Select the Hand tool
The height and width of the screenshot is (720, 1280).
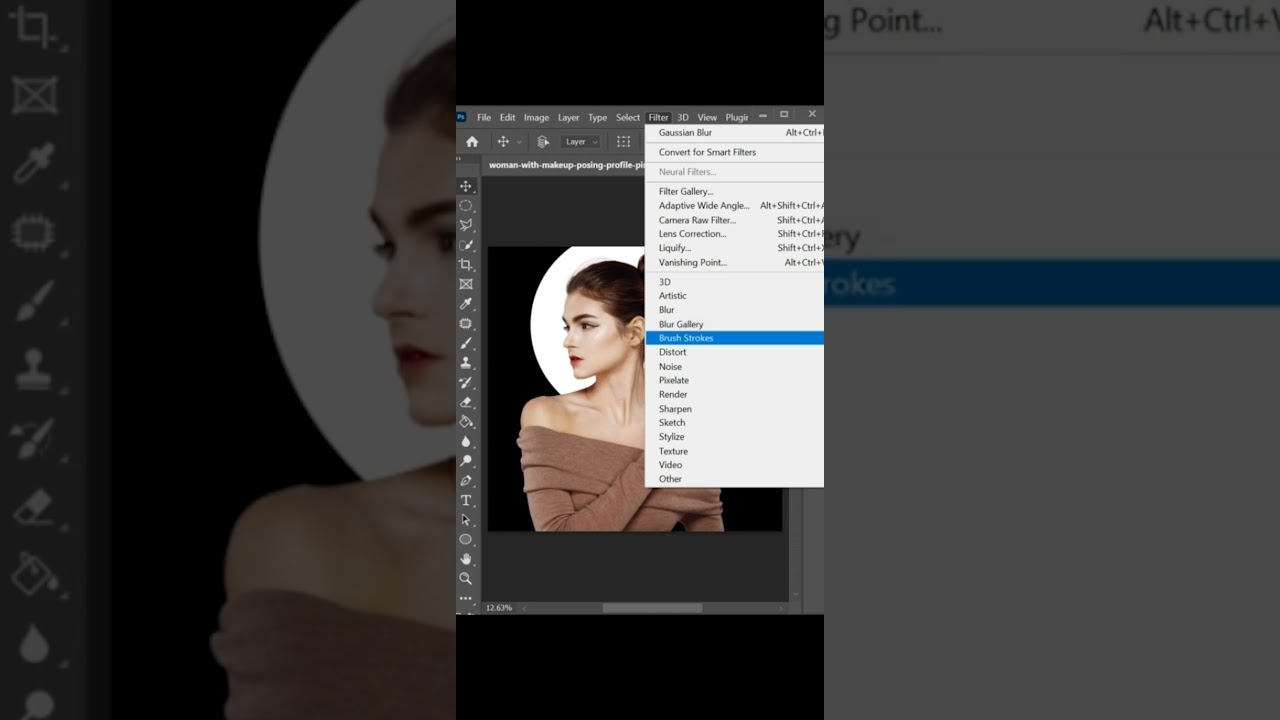[x=466, y=559]
